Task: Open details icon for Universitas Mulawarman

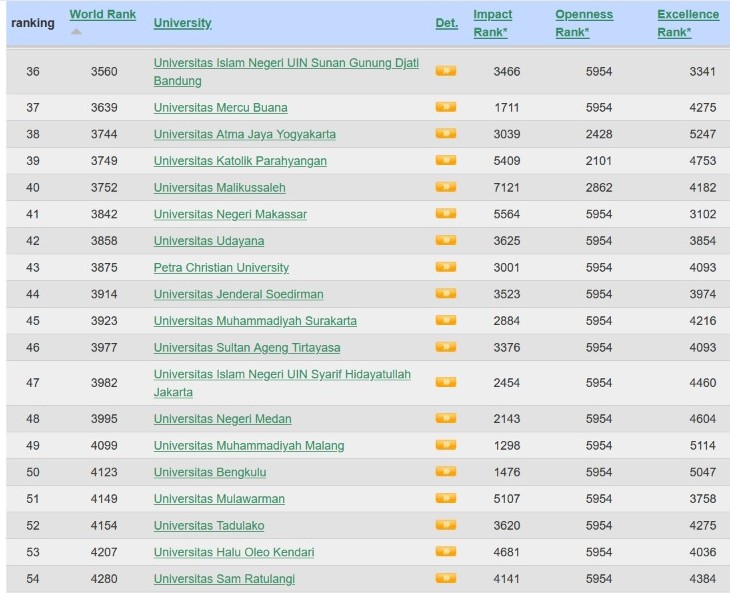Action: (446, 498)
